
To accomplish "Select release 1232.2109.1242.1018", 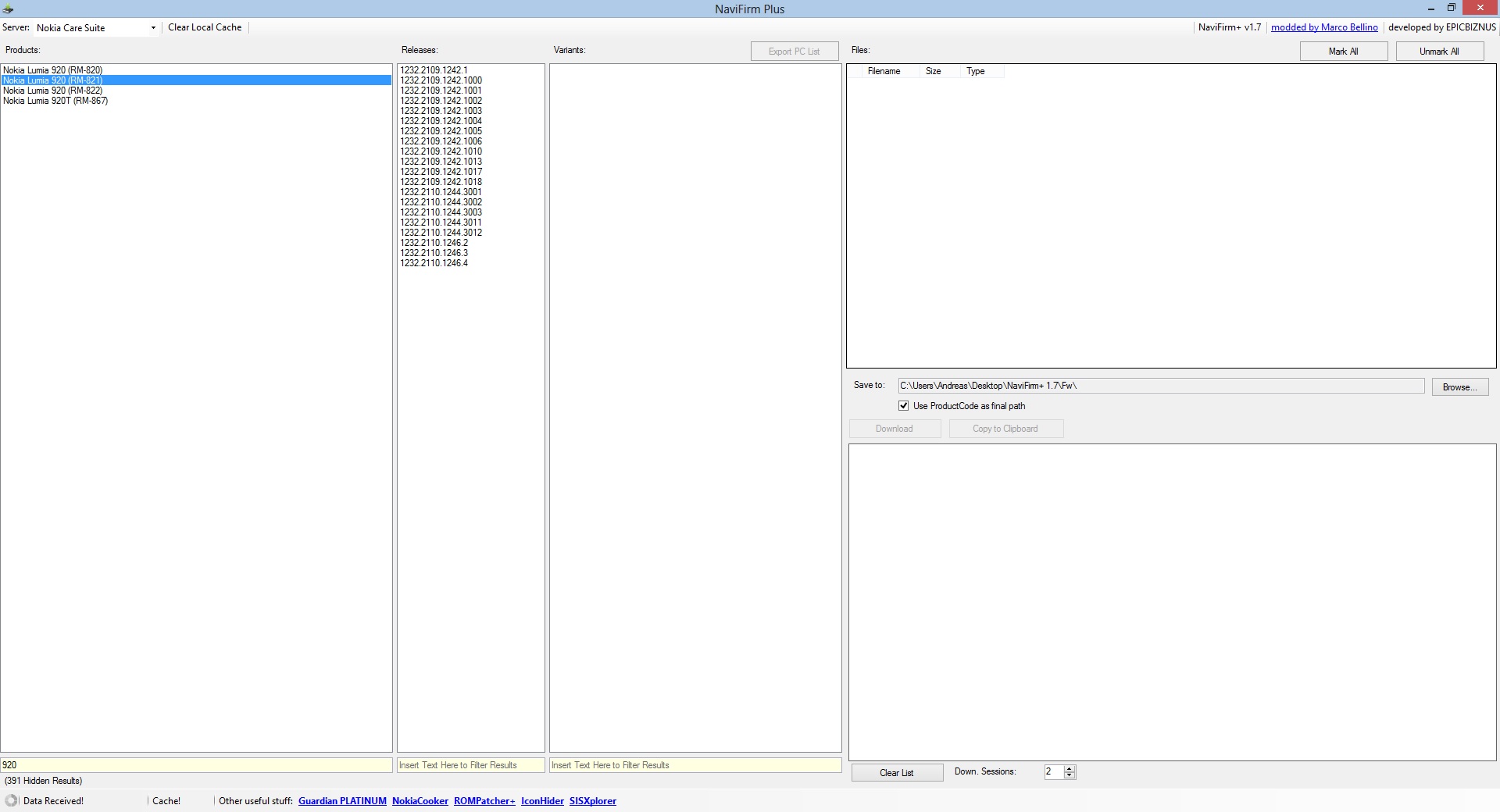I will pos(471,182).
